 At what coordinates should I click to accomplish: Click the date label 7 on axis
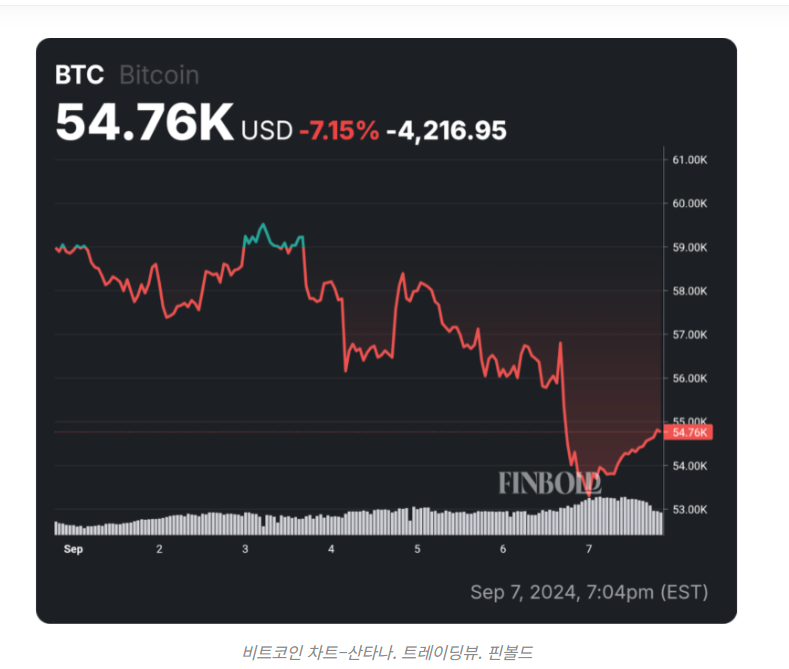pos(589,549)
